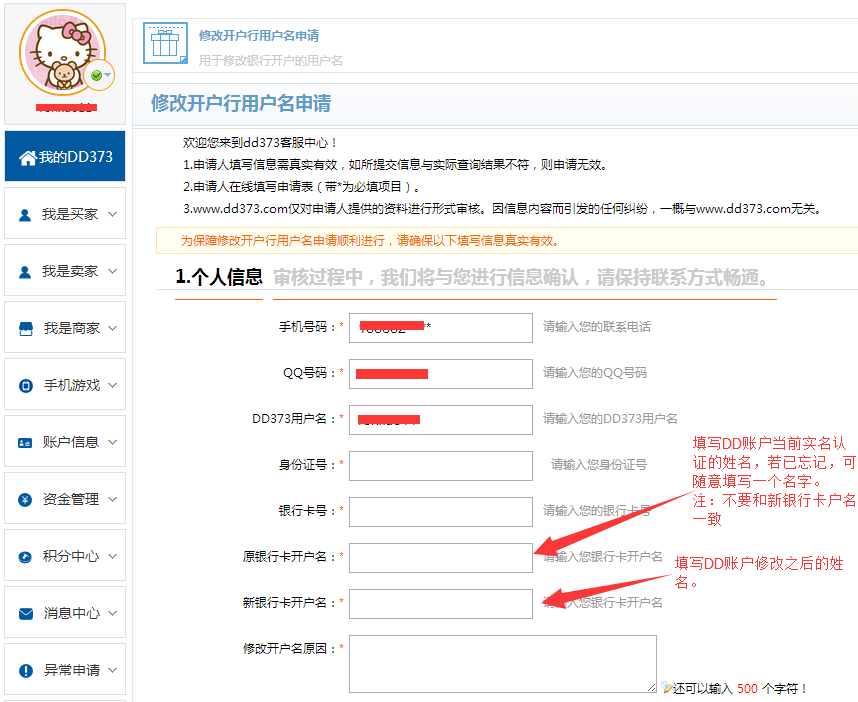Click the 银行卡号 input field
The image size is (858, 702).
[440, 512]
